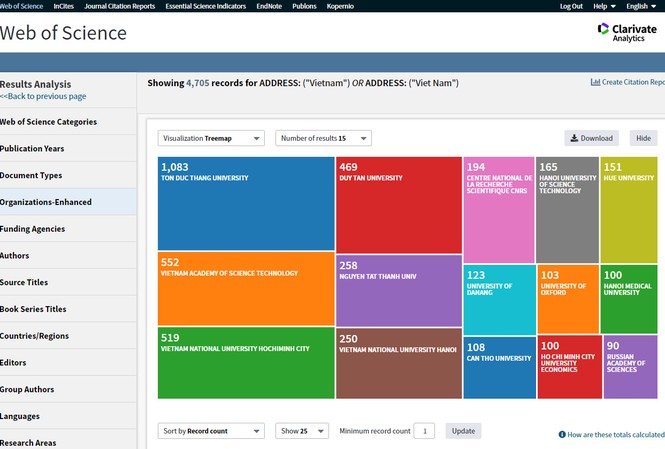This screenshot has width=665, height=449.
Task: Click How are these totals calculated link
Action: [616, 435]
